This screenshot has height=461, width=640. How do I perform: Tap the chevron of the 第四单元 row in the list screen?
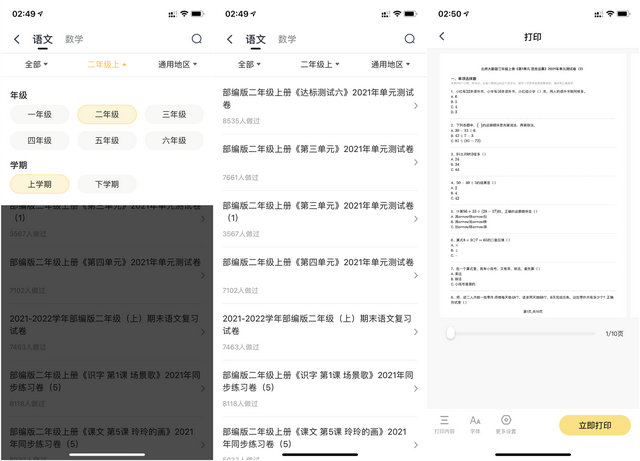coord(416,275)
